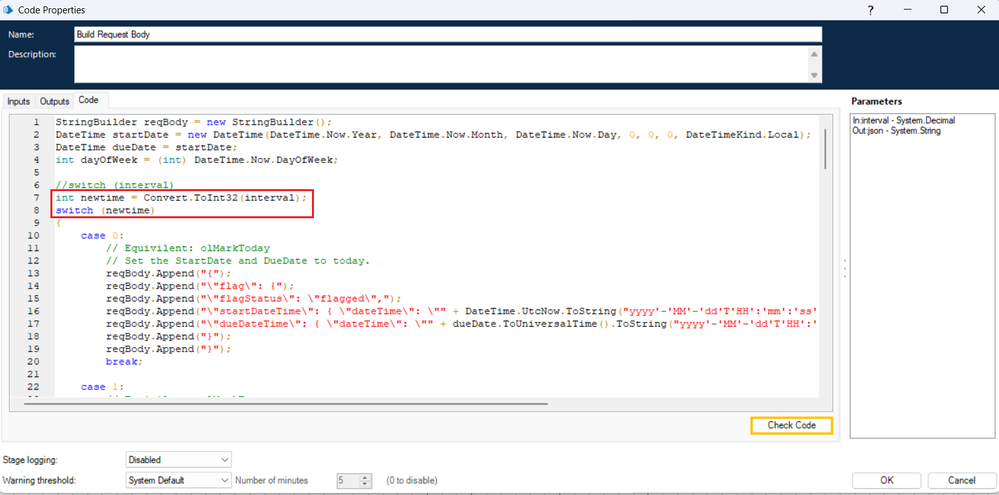Click the Blue Prism window icon

pyautogui.click(x=10, y=10)
